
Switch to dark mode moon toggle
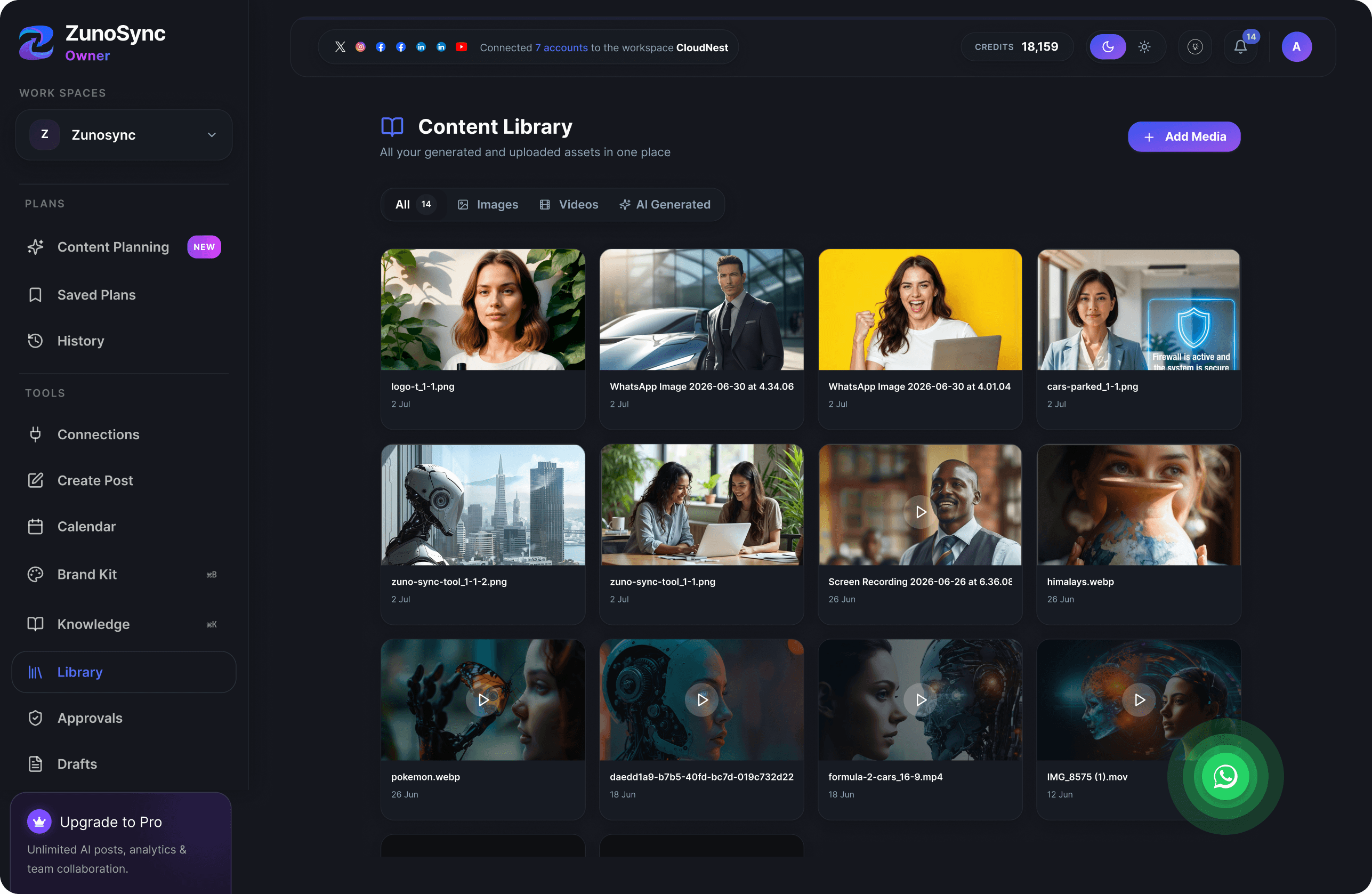[1108, 47]
